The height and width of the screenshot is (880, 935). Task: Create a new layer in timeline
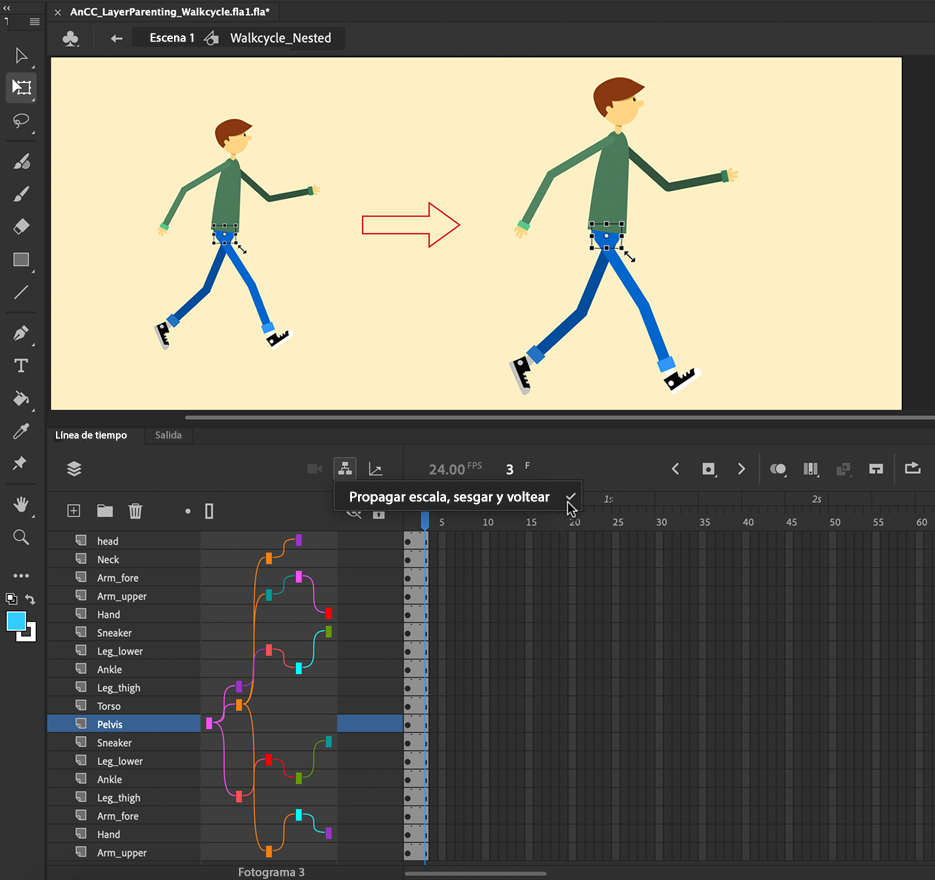(73, 511)
